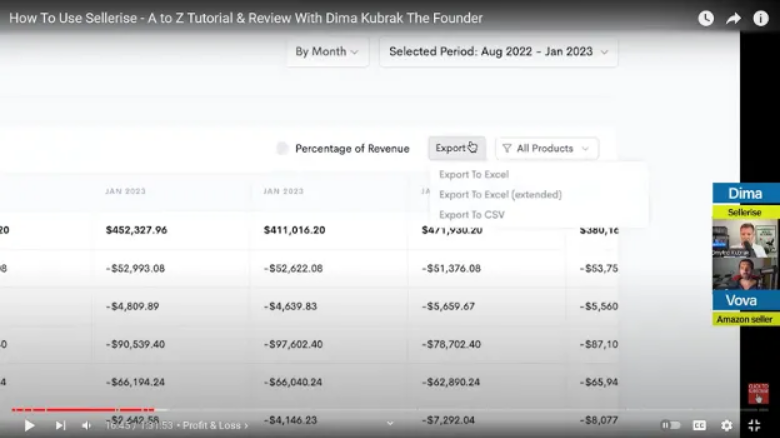Click the Dima name banner

pyautogui.click(x=745, y=193)
